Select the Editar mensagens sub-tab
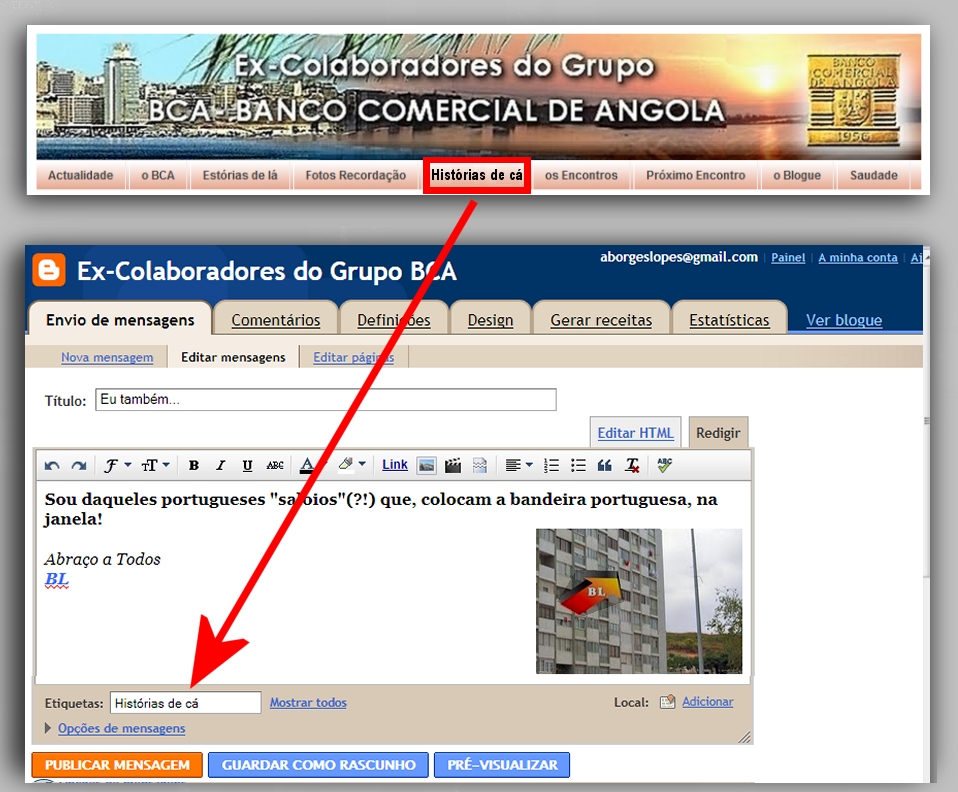The width and height of the screenshot is (958, 792). (x=233, y=358)
